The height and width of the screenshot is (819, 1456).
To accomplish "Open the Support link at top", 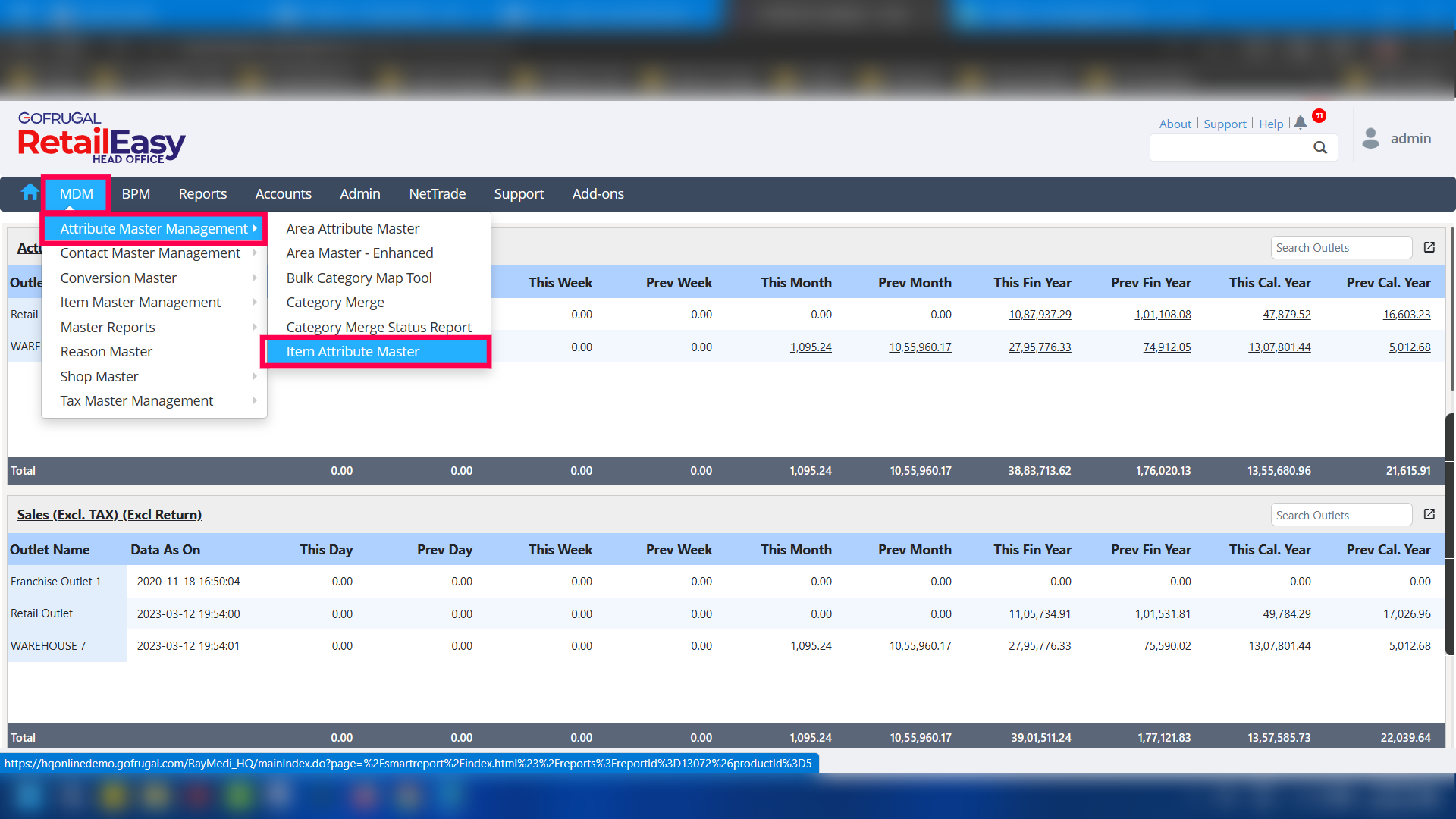I will pyautogui.click(x=1225, y=124).
